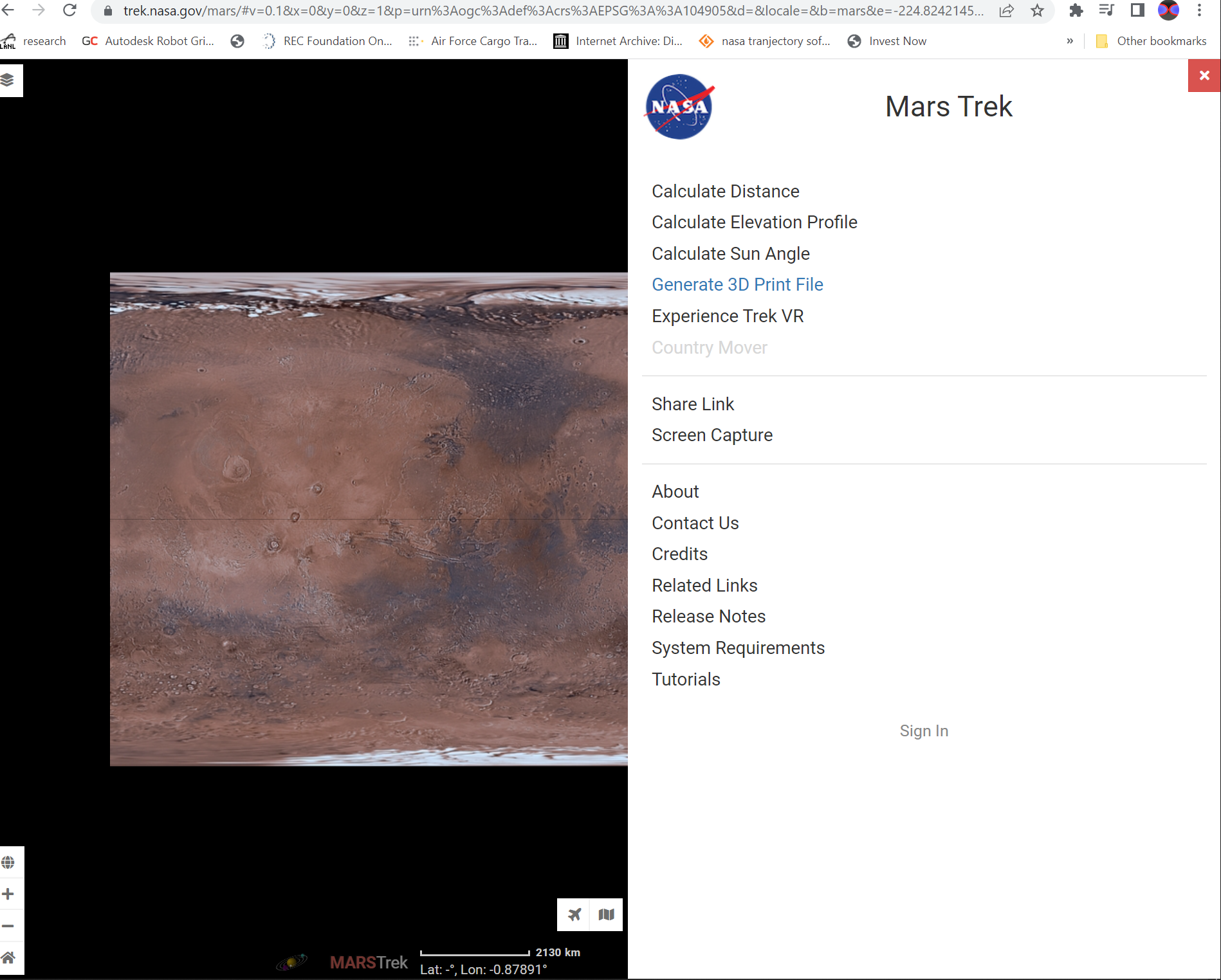This screenshot has height=980, width=1221.
Task: Click Olympus Mons on the Mars map
Action: click(235, 467)
